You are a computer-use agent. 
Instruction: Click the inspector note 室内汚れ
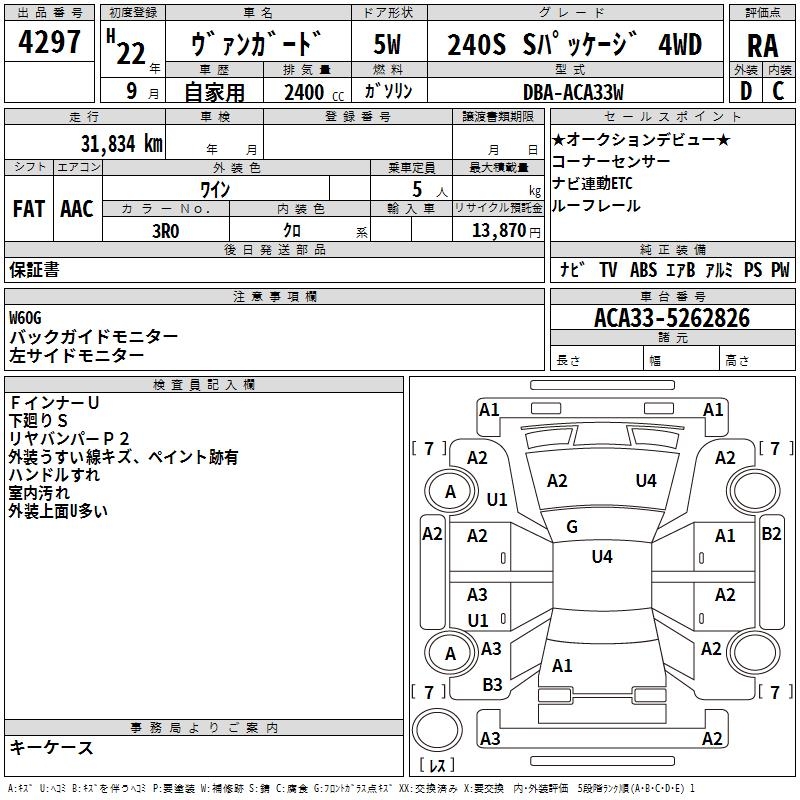[39, 493]
